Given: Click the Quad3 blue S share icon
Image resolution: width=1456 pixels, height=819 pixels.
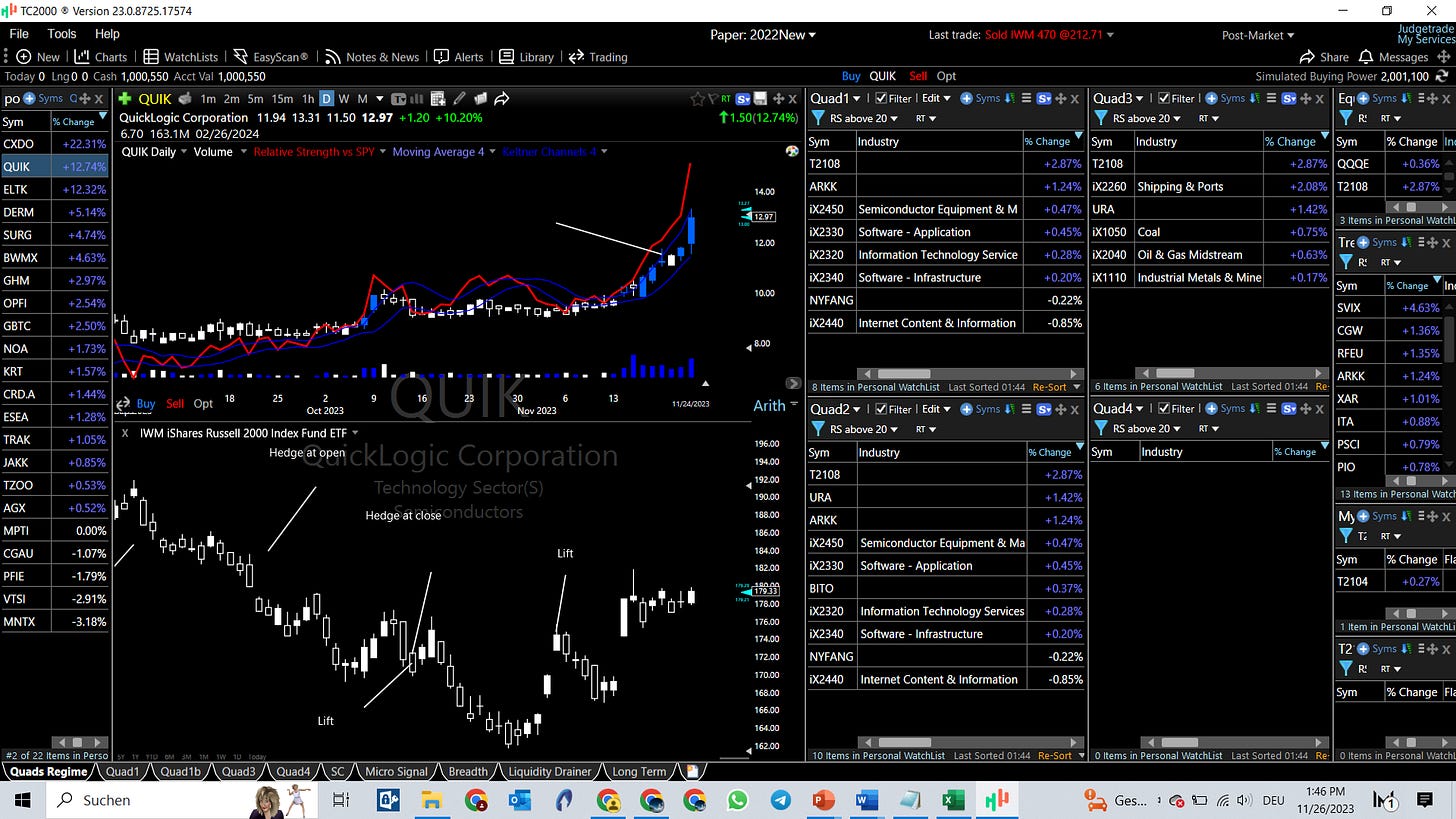Looking at the screenshot, I should coord(1290,98).
